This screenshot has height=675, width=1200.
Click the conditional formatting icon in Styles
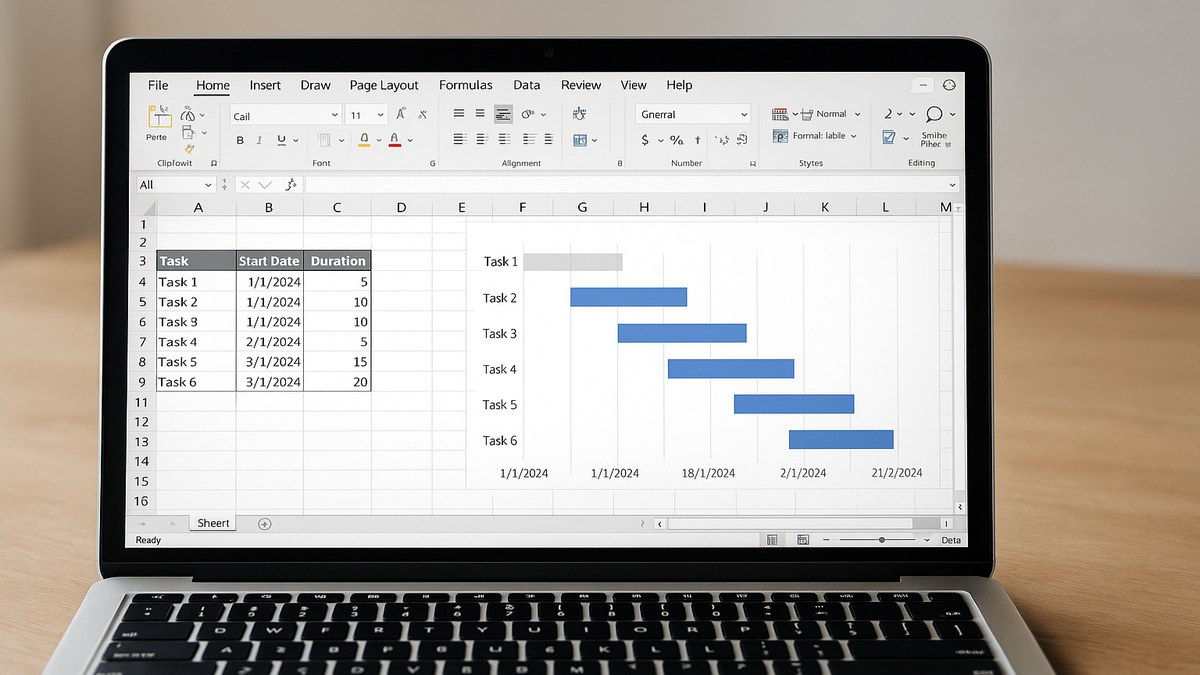[x=779, y=114]
